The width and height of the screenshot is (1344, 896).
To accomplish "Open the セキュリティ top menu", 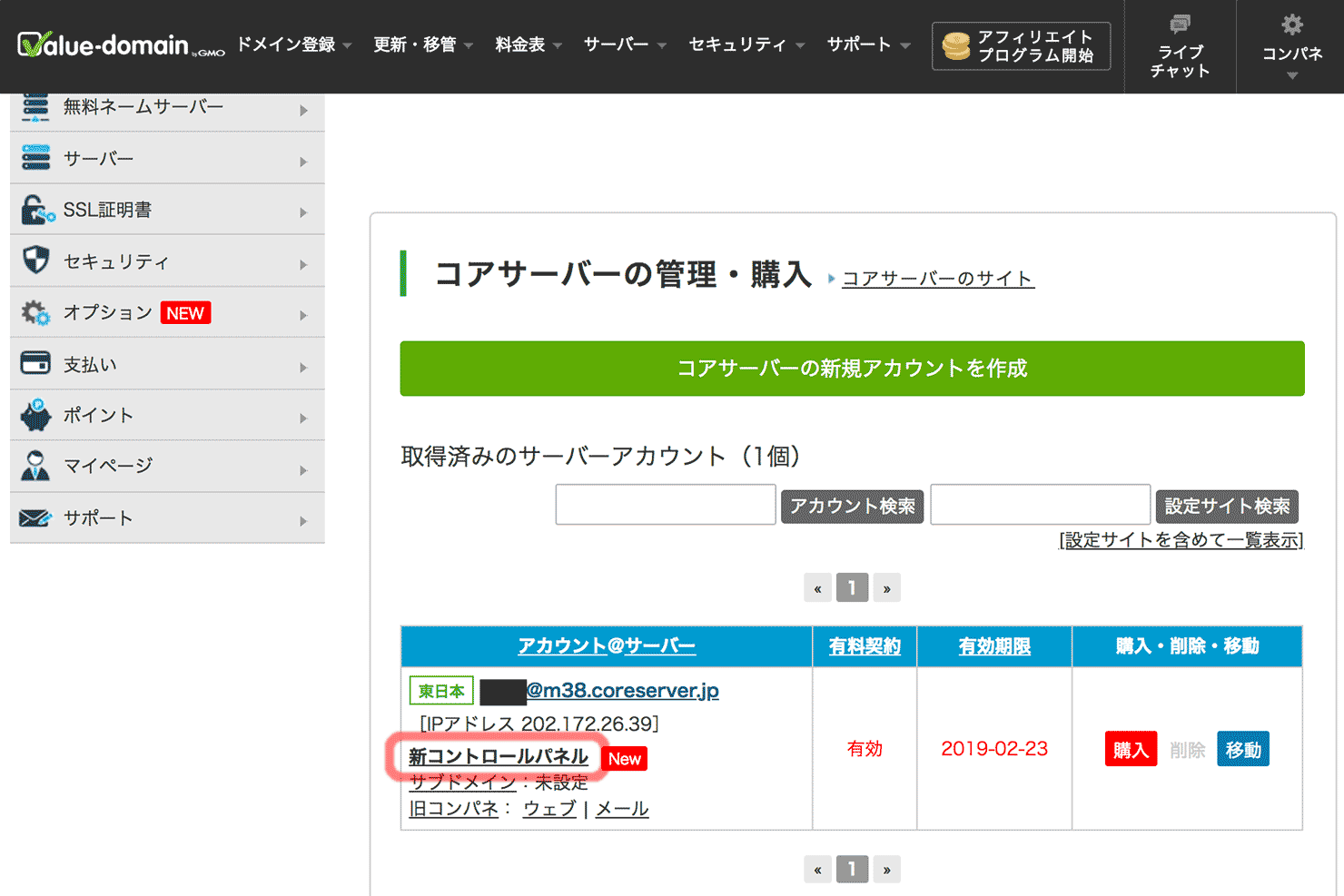I will click(746, 44).
